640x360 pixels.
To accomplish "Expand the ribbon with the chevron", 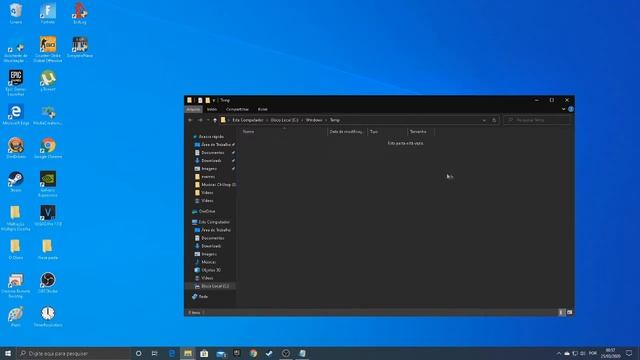I will coord(563,109).
